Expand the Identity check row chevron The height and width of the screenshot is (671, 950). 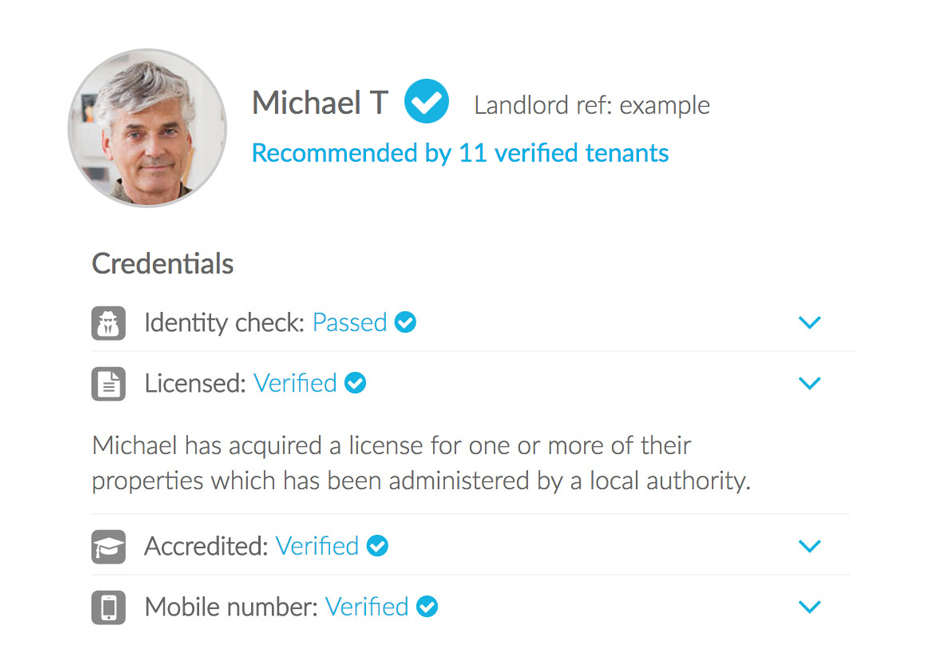pyautogui.click(x=810, y=323)
